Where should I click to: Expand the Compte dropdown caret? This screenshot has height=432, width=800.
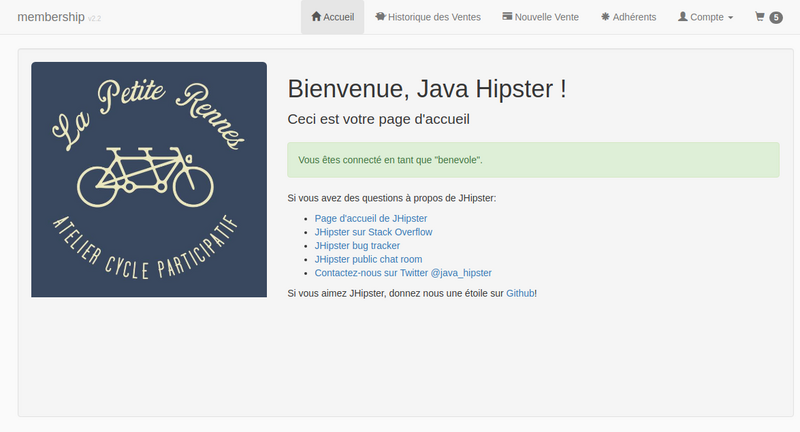[730, 18]
